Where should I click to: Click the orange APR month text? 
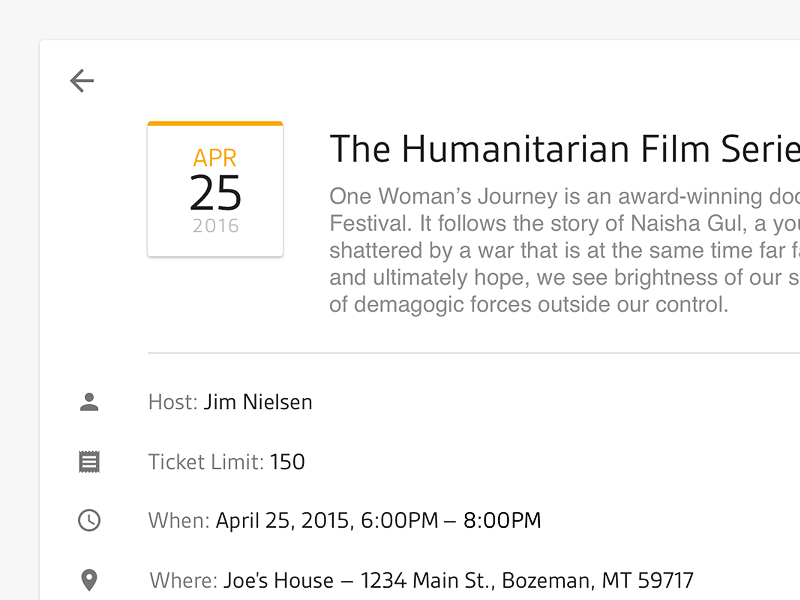point(215,158)
